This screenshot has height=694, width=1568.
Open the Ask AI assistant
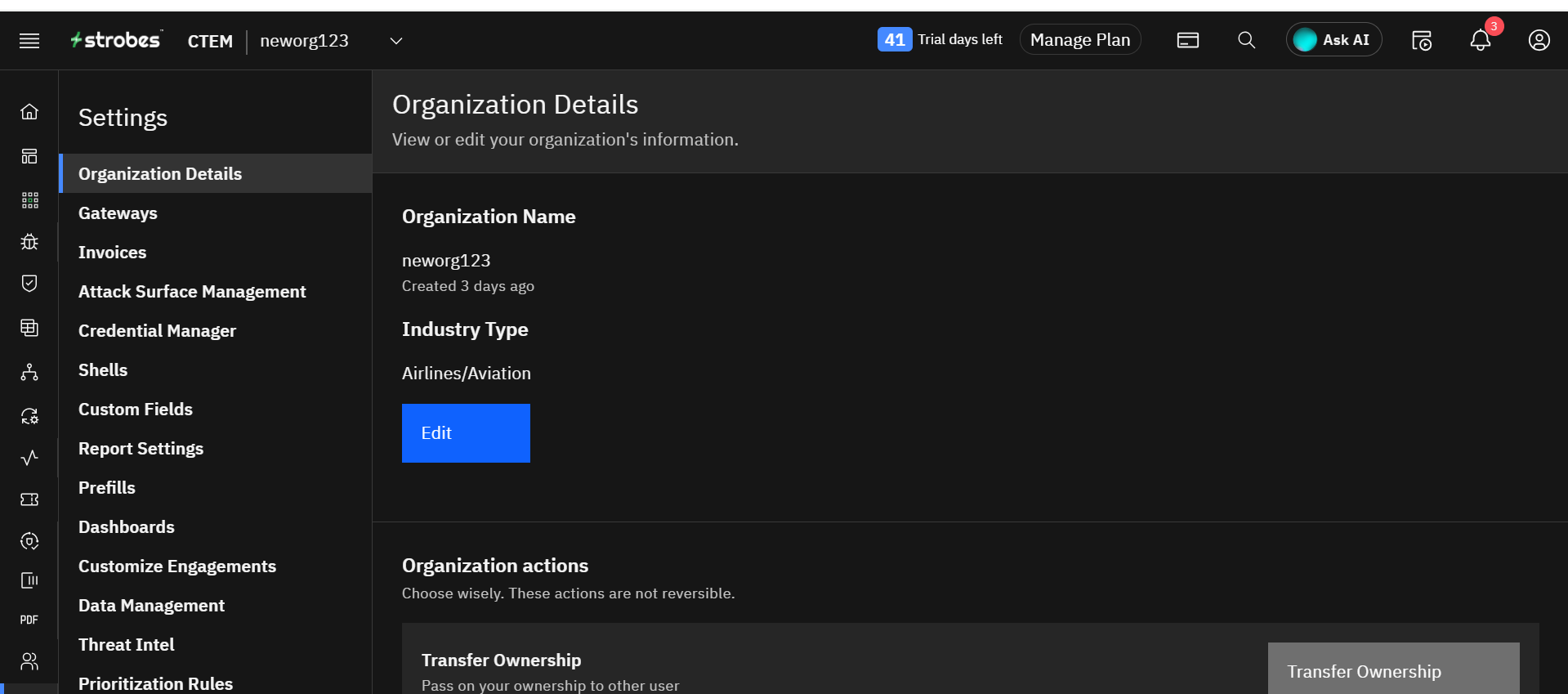point(1333,40)
